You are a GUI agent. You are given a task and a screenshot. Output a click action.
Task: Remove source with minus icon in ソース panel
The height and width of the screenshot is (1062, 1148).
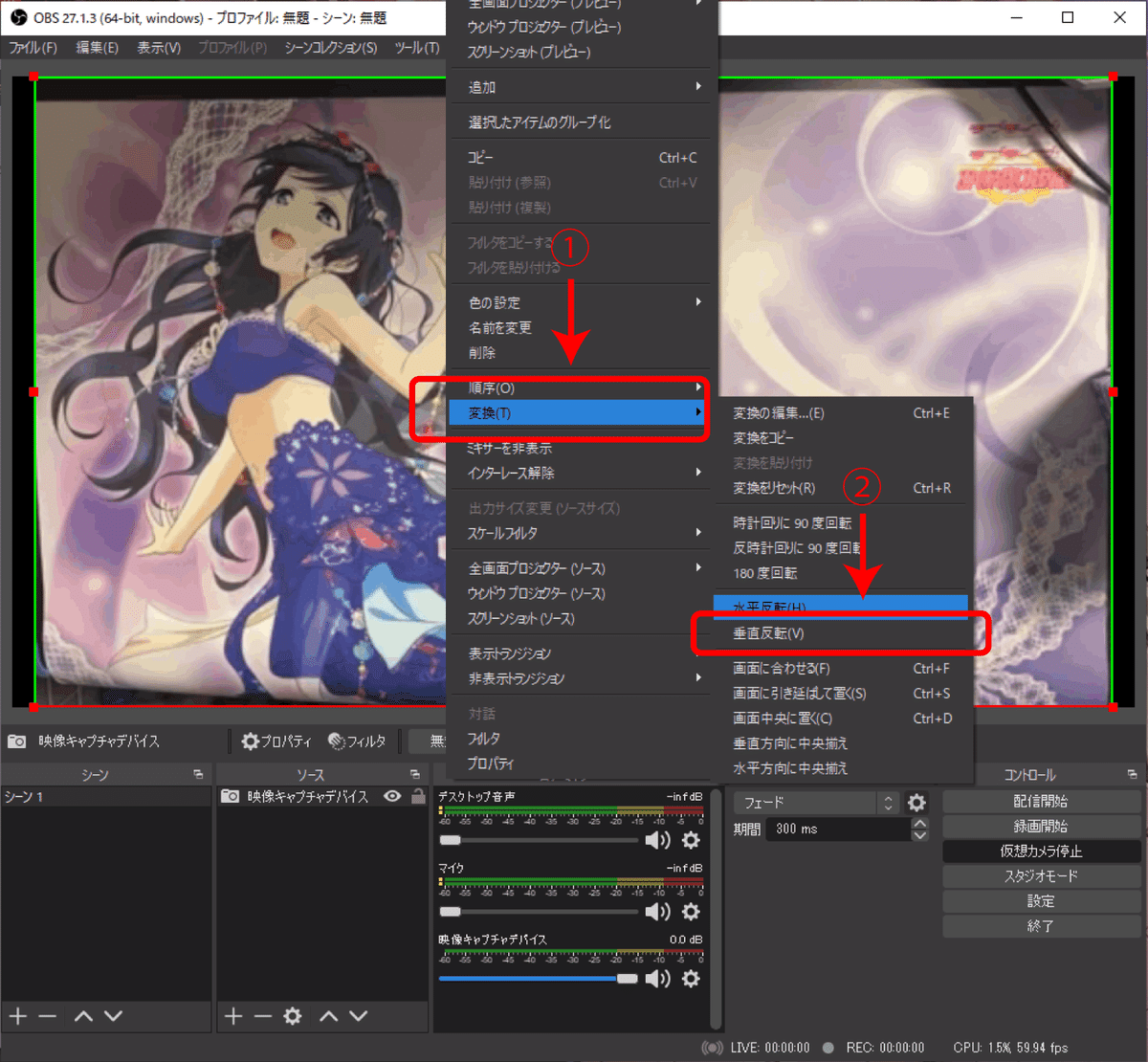point(263,1016)
